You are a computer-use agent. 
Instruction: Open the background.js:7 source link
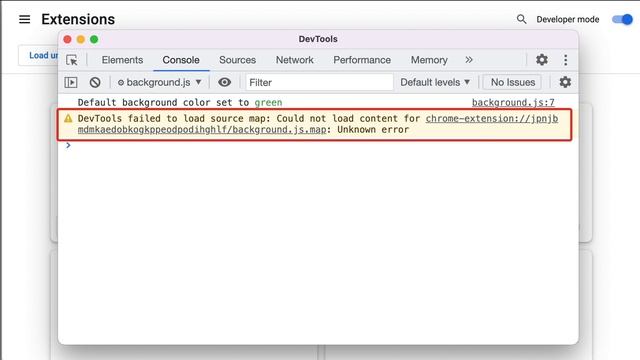coord(513,102)
